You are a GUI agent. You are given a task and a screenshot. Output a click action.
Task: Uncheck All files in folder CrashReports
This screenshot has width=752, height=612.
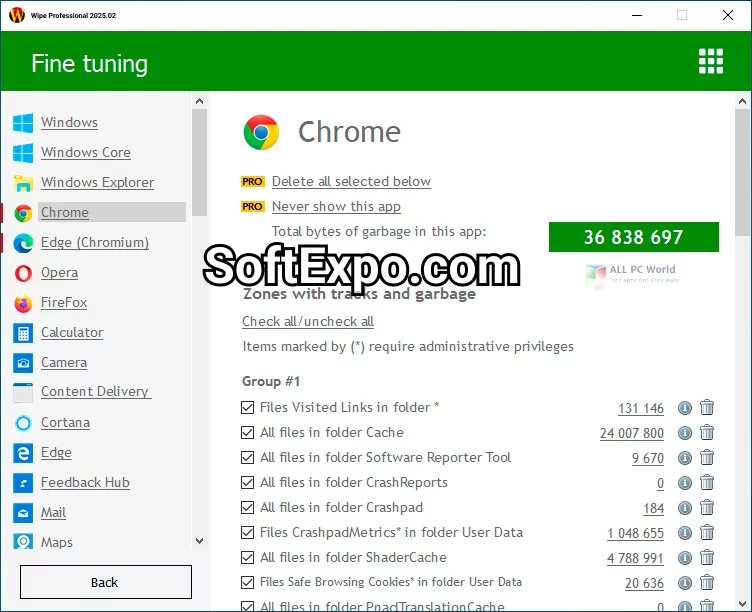point(247,483)
